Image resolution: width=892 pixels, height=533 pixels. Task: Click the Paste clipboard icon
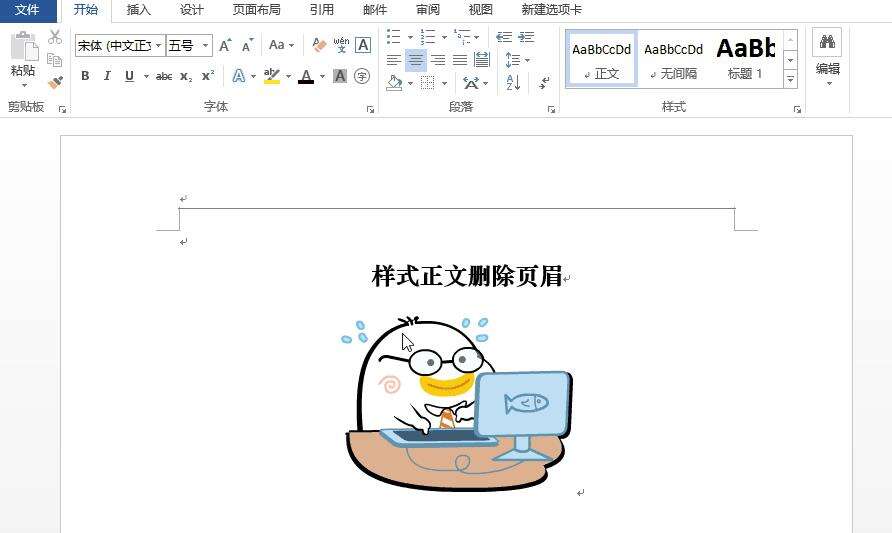coord(23,46)
